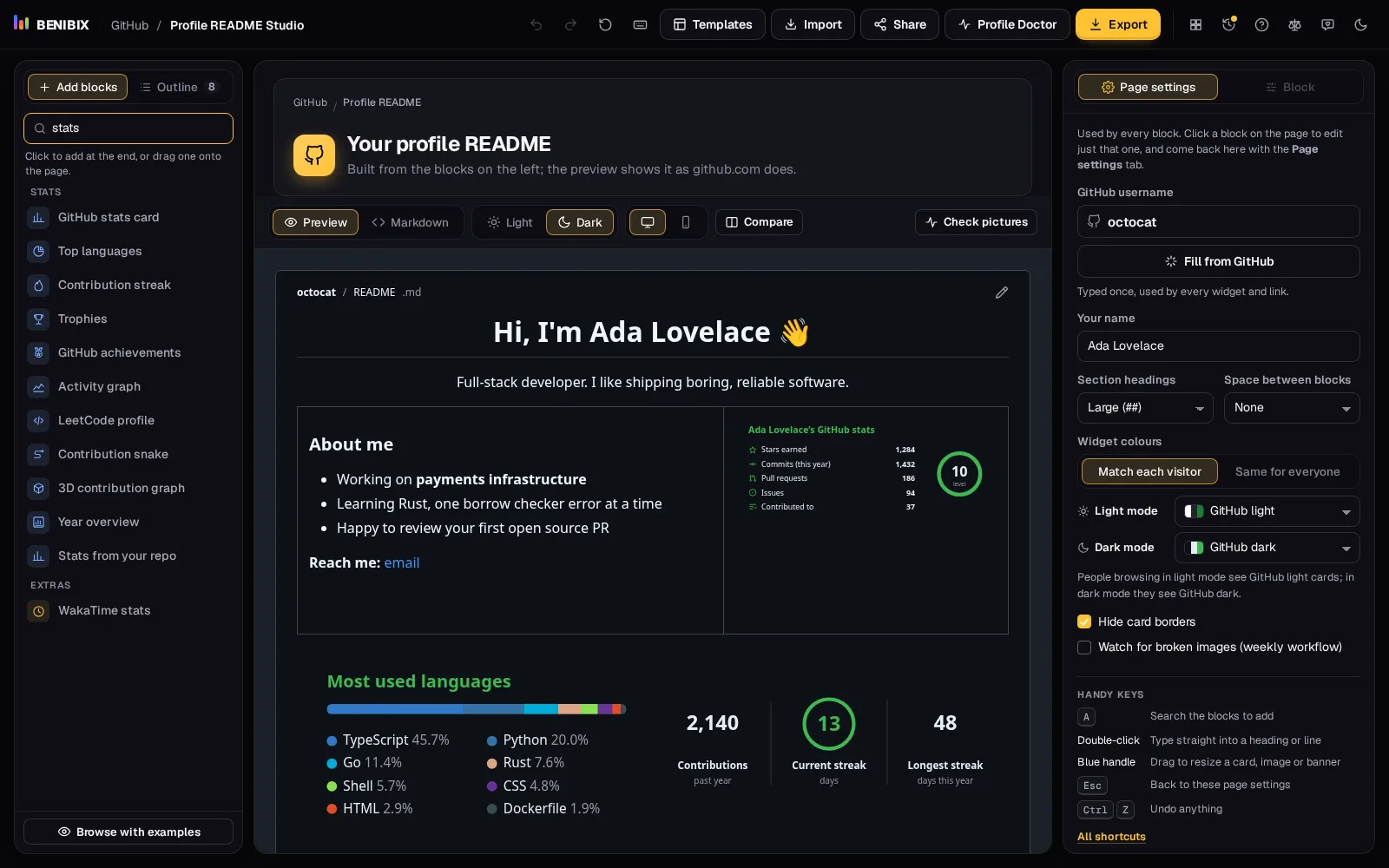
Task: Add the Activity graph block
Action: [128, 386]
